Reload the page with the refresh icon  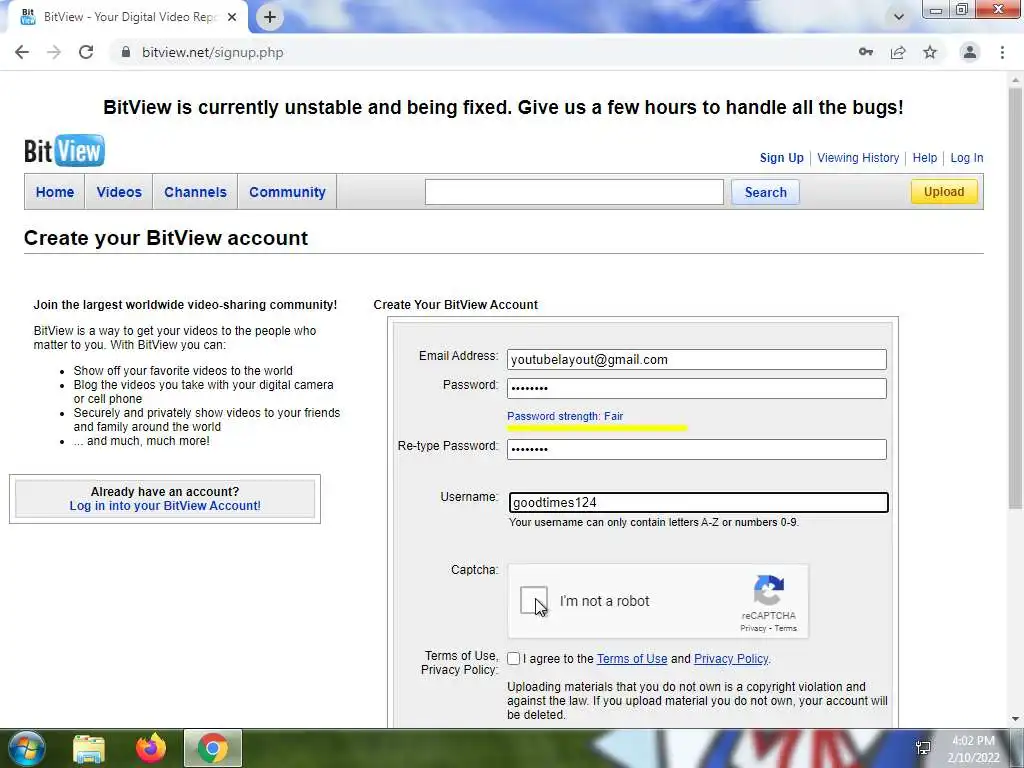pyautogui.click(x=86, y=52)
